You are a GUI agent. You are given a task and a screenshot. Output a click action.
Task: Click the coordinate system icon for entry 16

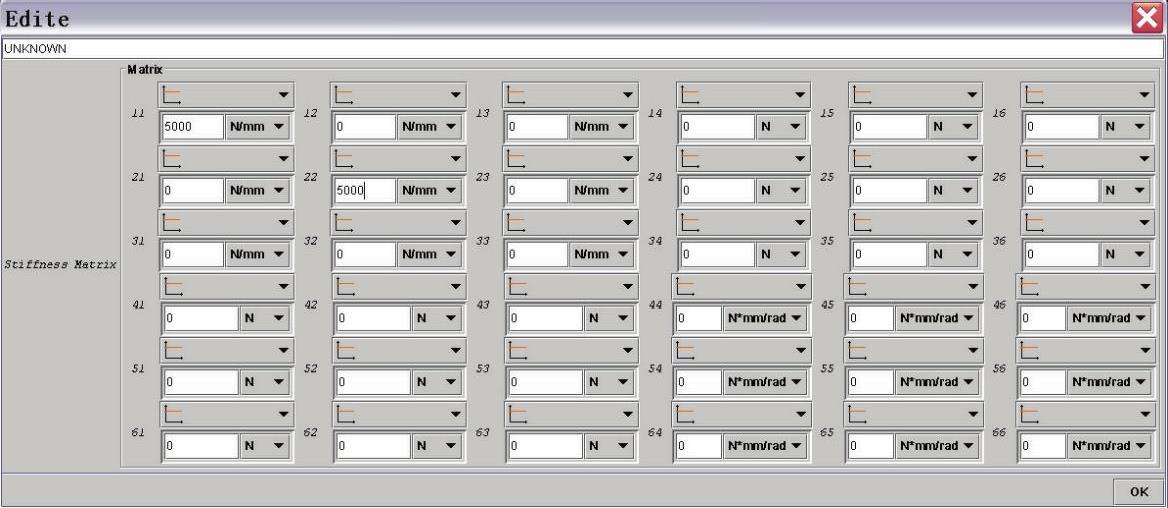pyautogui.click(x=1033, y=95)
